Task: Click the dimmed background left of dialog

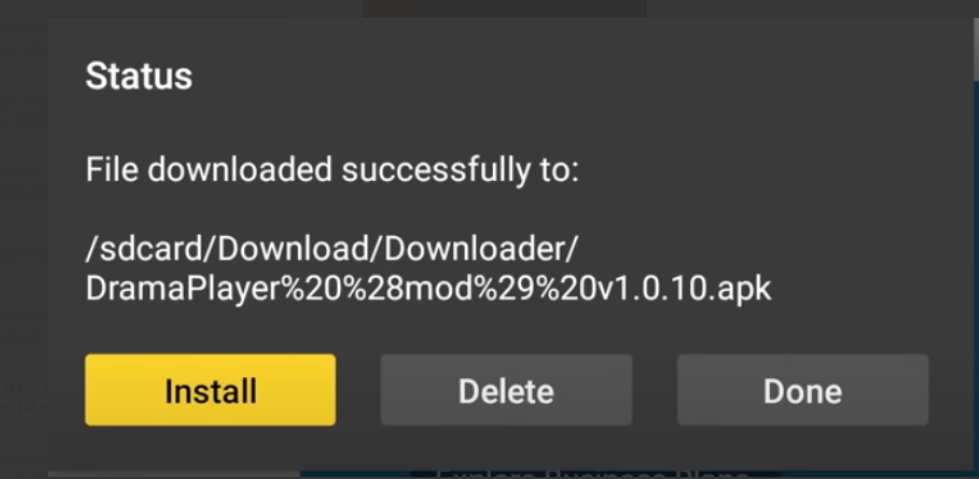Action: [x=24, y=250]
